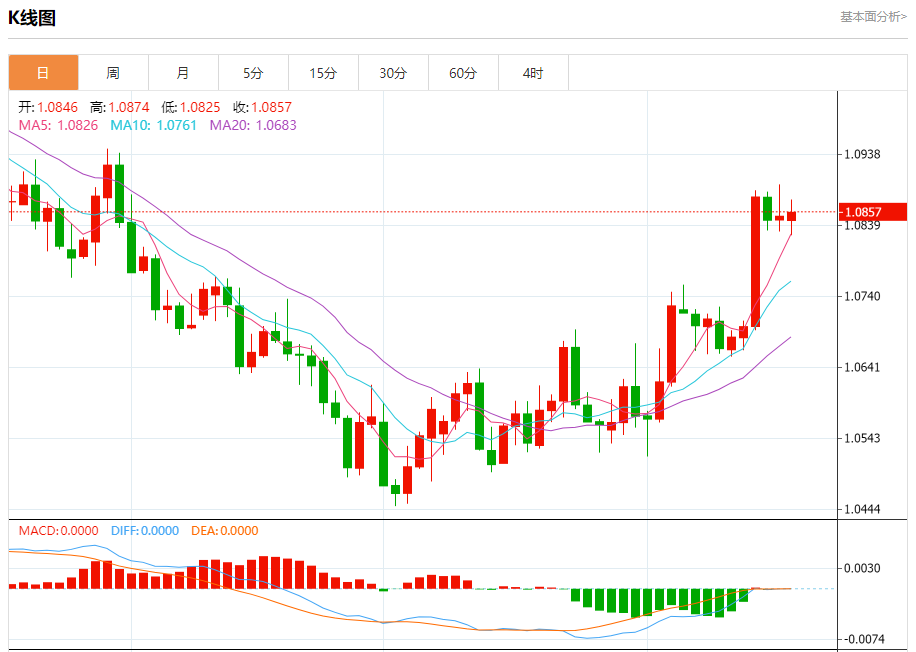Click the 开:1.0846 open price value
This screenshot has width=916, height=652.
[x=48, y=107]
